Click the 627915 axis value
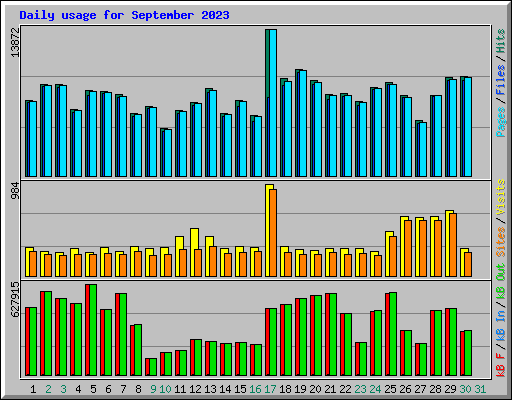The width and height of the screenshot is (512, 400). 15,299
